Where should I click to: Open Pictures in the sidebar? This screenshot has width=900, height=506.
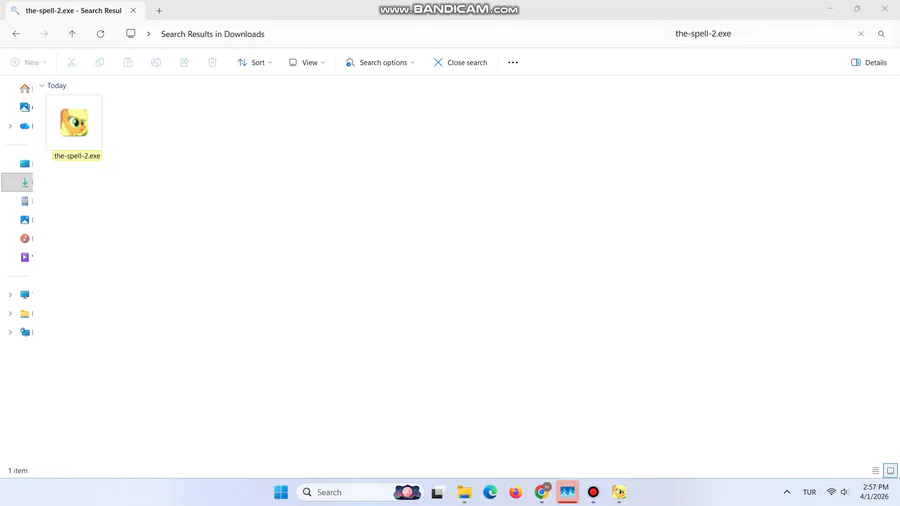tap(25, 220)
